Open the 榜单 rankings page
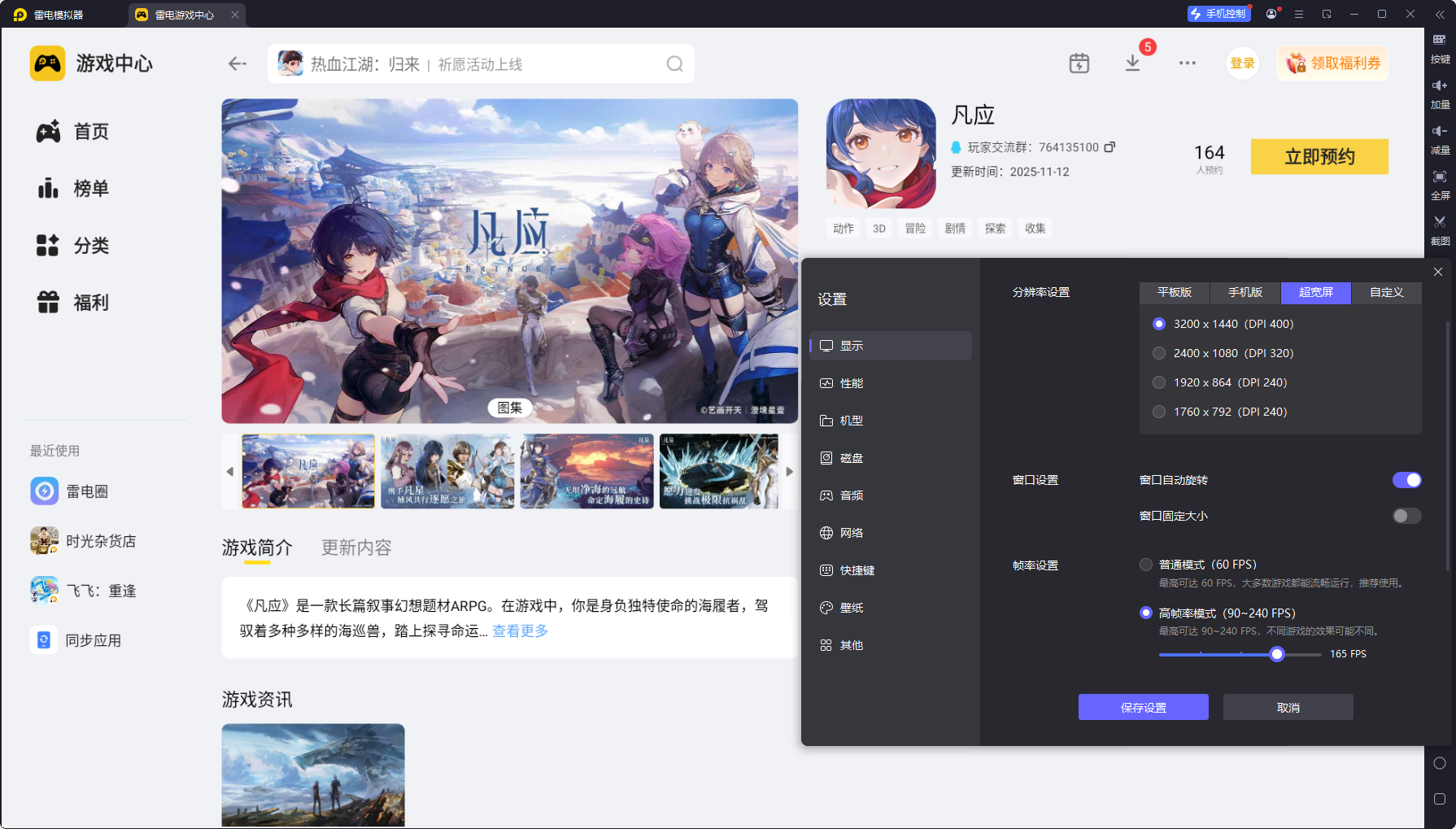1456x829 pixels. point(72,189)
